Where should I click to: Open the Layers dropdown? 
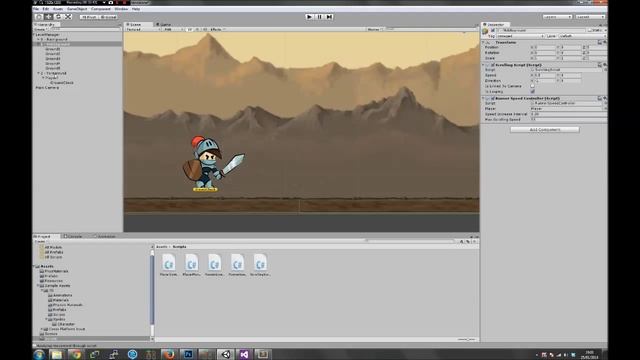[557, 17]
